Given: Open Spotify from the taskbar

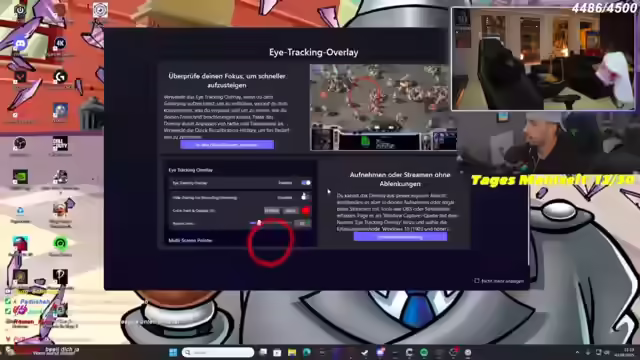Looking at the screenshot, I should 424,352.
